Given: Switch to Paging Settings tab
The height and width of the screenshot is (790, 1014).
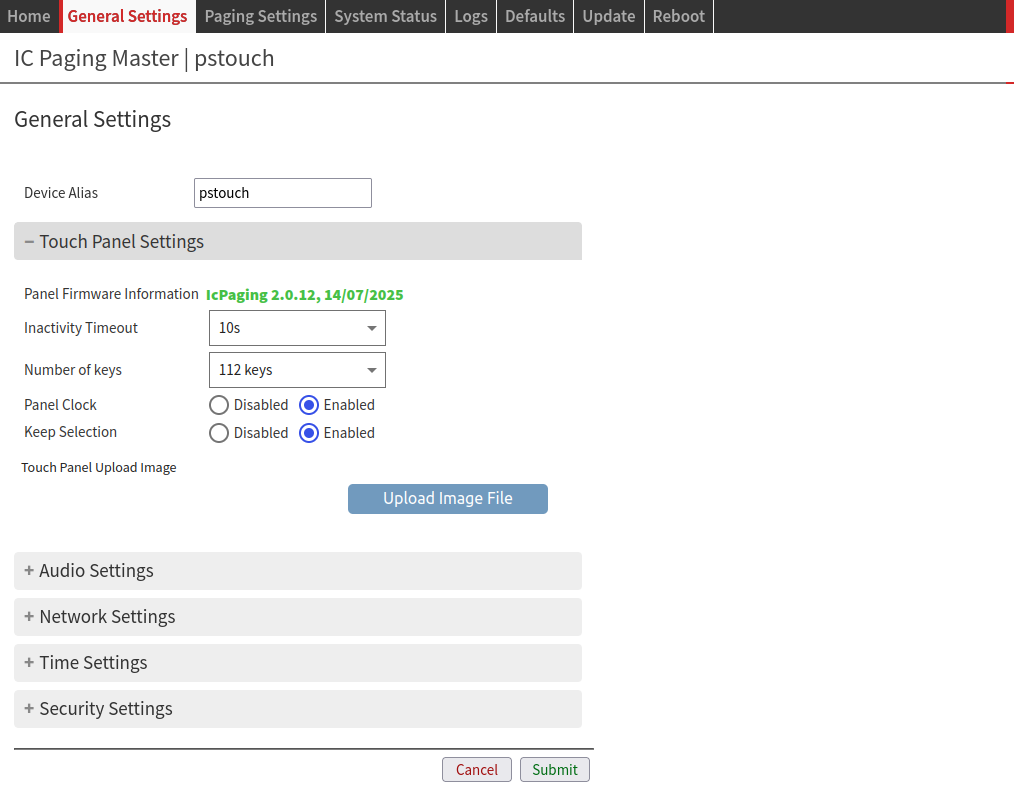Looking at the screenshot, I should click(x=260, y=16).
